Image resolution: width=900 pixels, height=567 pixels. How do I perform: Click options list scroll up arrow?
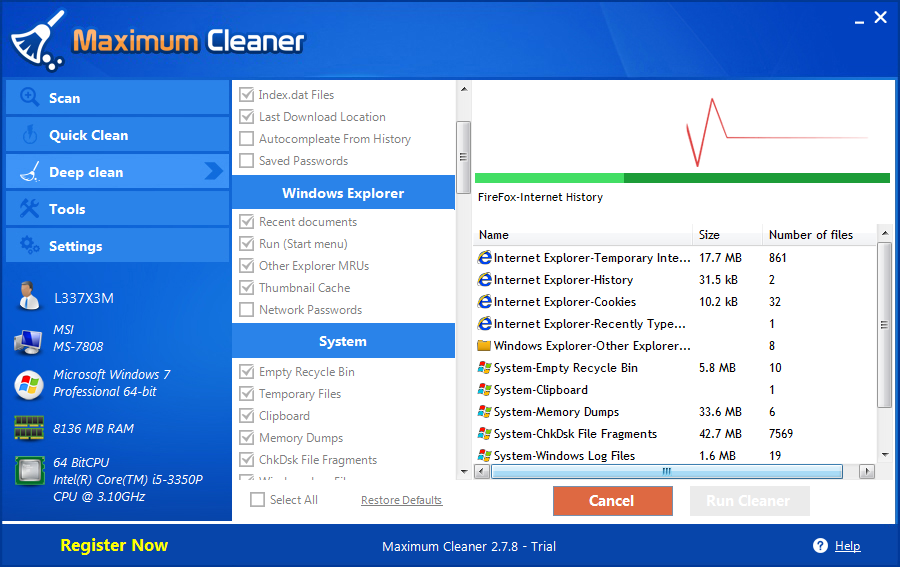[464, 89]
